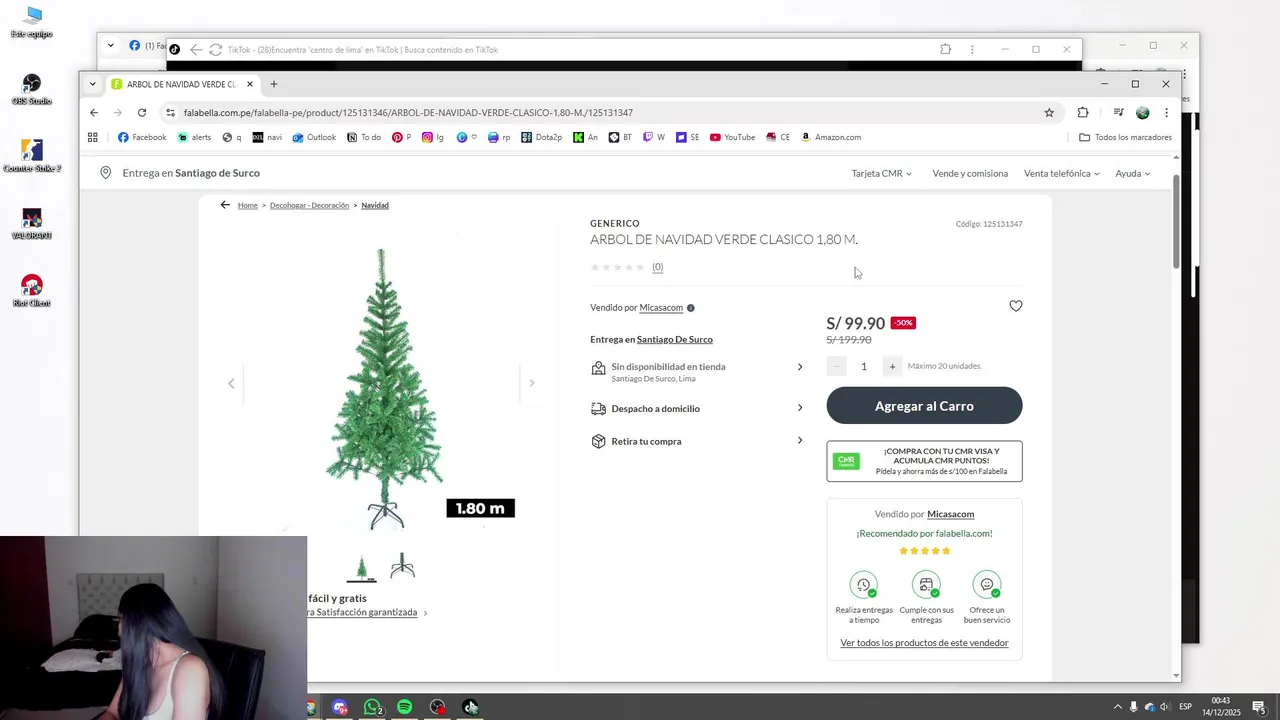The height and width of the screenshot is (720, 1280).
Task: Open WhatsApp from the taskbar
Action: click(x=373, y=707)
